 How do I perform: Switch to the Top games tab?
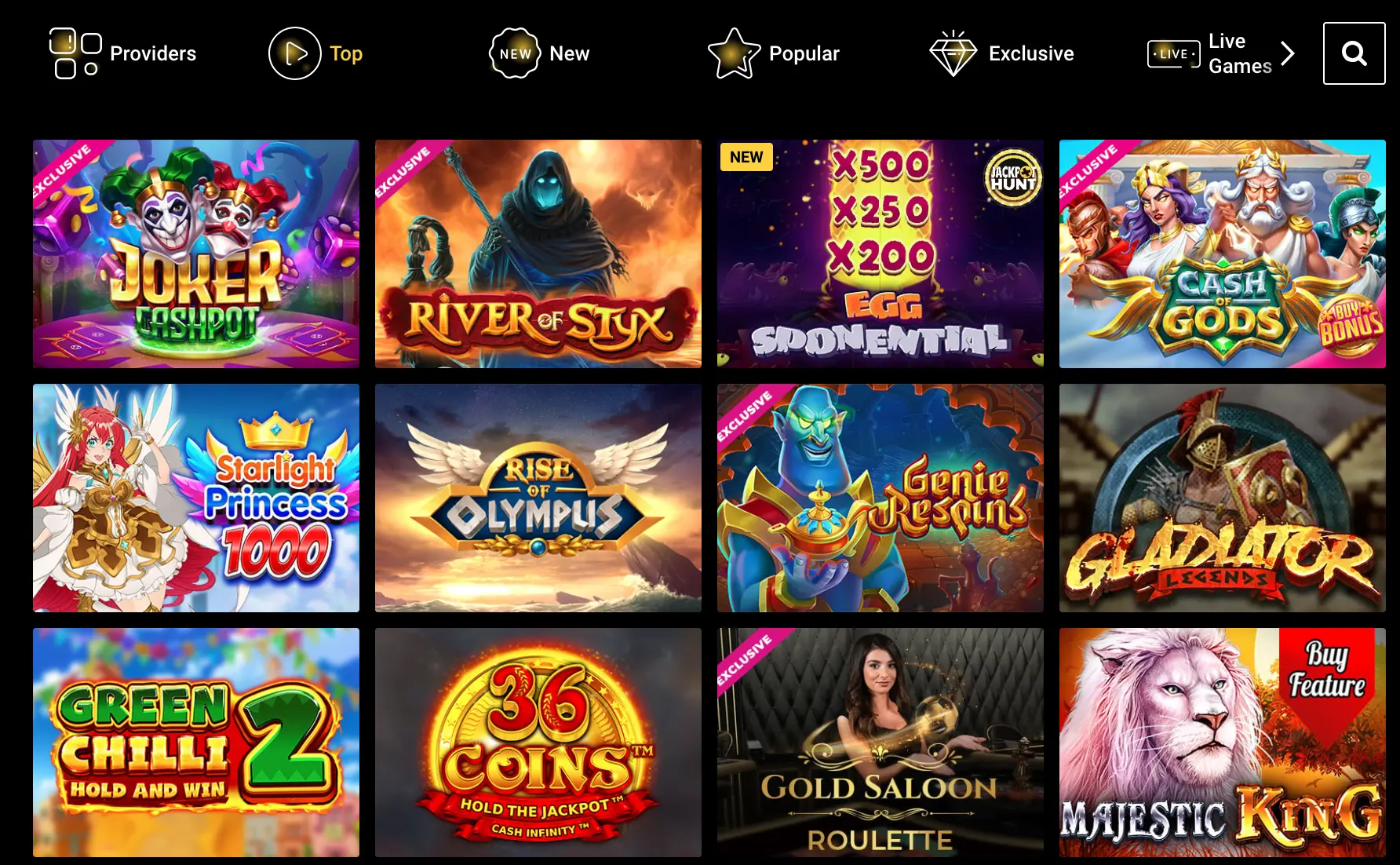346,53
